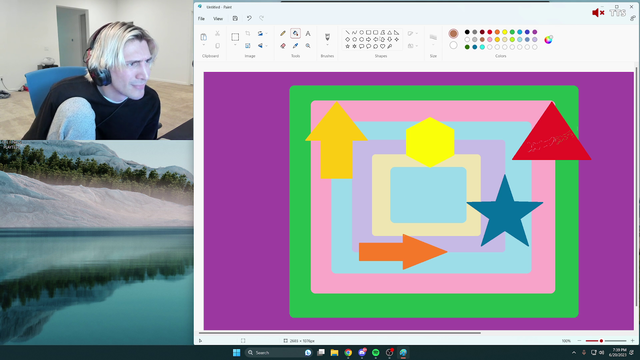Select the Color picker eyedropper tool
Viewport: 640px width, 360px height.
(296, 46)
